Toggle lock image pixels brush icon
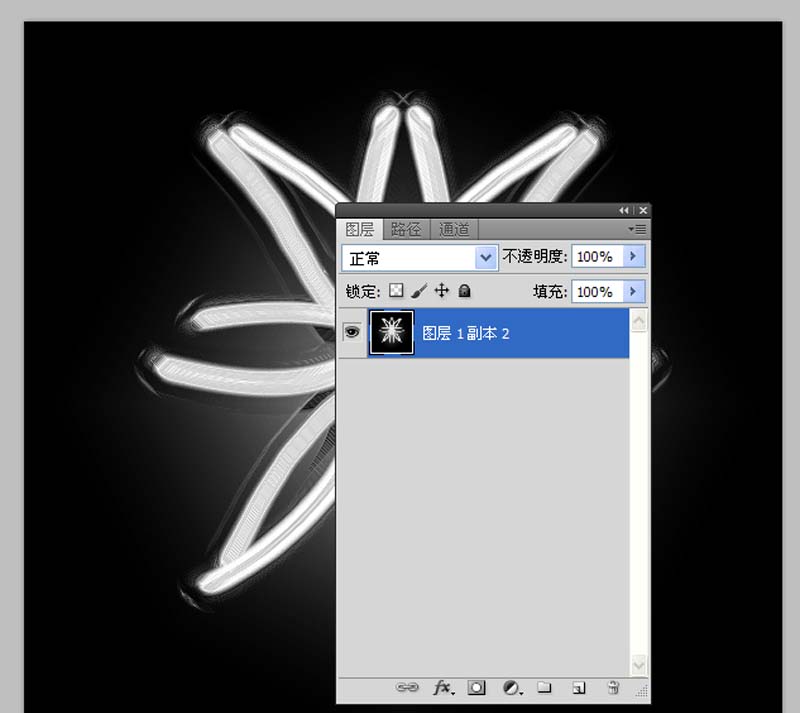 point(419,291)
